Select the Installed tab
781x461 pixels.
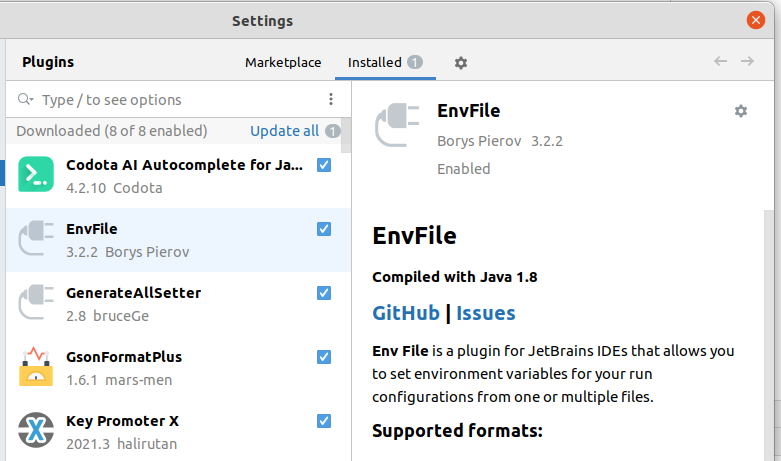(x=375, y=62)
